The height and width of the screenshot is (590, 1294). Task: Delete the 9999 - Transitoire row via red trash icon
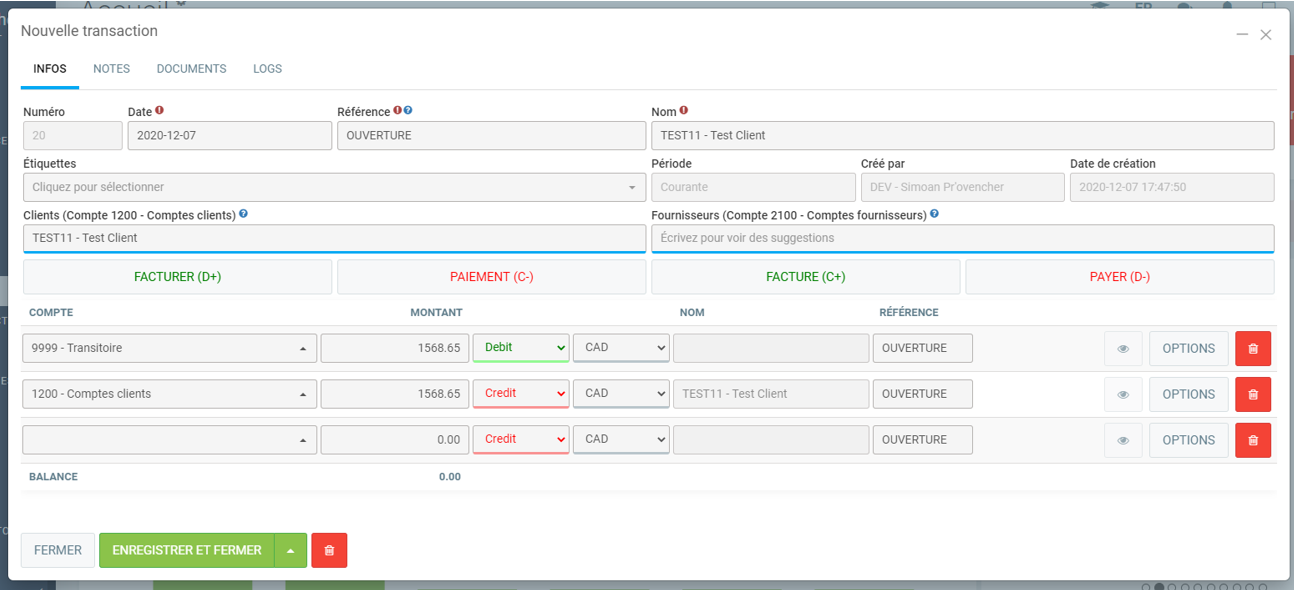pyautogui.click(x=1253, y=349)
